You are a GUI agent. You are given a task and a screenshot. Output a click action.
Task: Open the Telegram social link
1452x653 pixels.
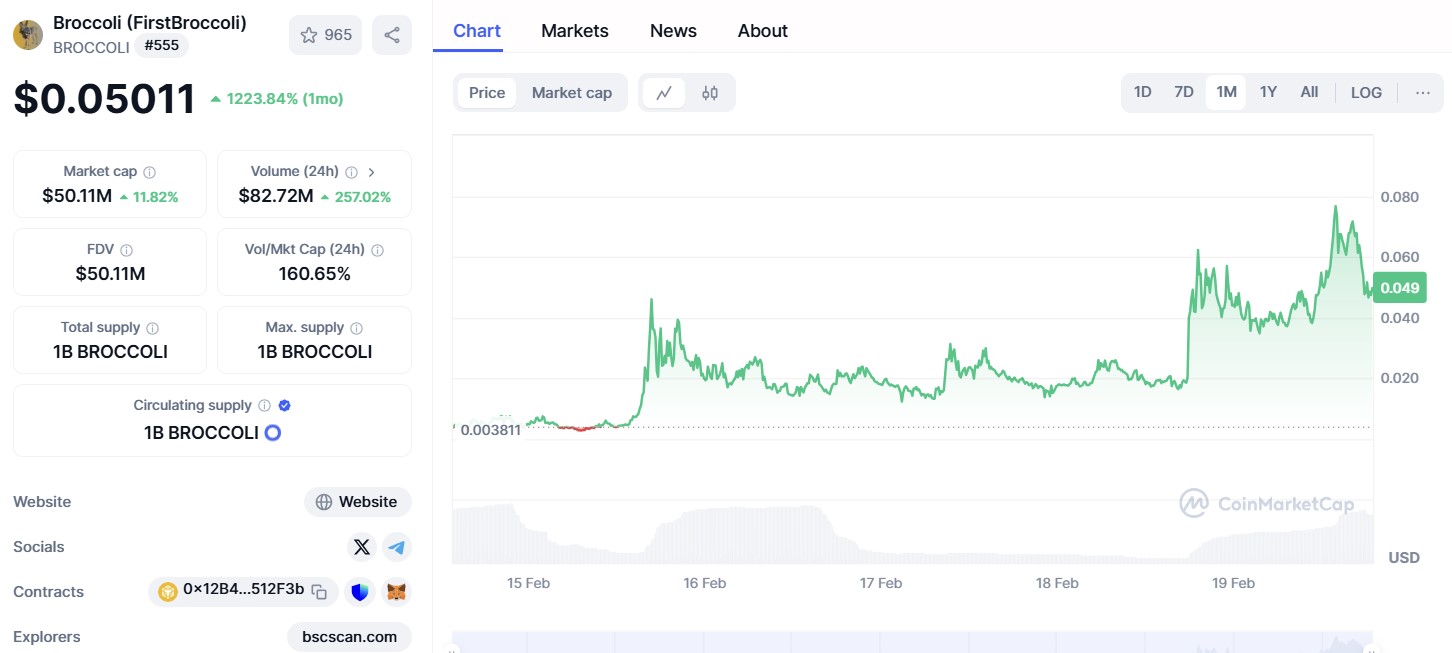coord(397,547)
